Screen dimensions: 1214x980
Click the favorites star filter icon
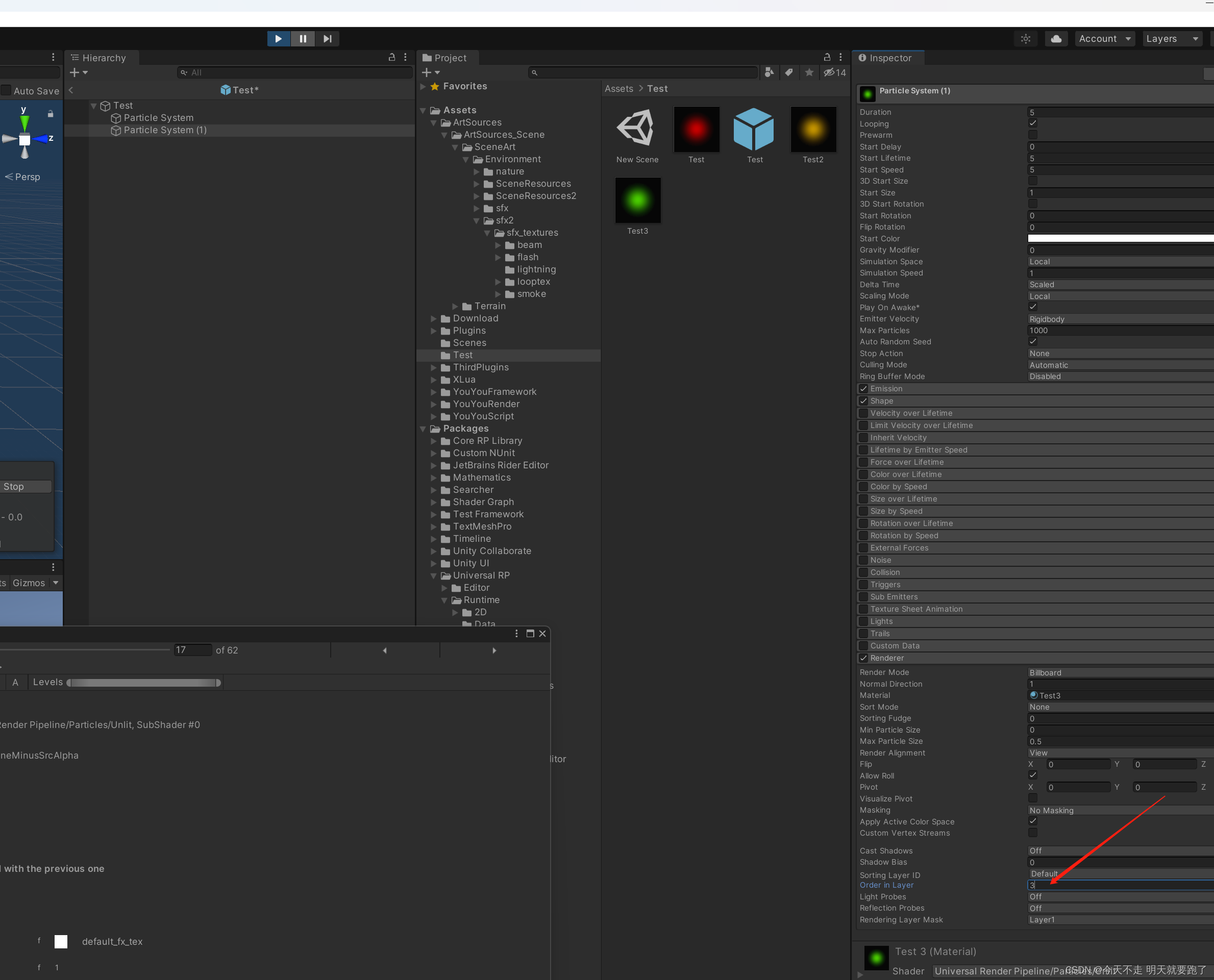(809, 72)
